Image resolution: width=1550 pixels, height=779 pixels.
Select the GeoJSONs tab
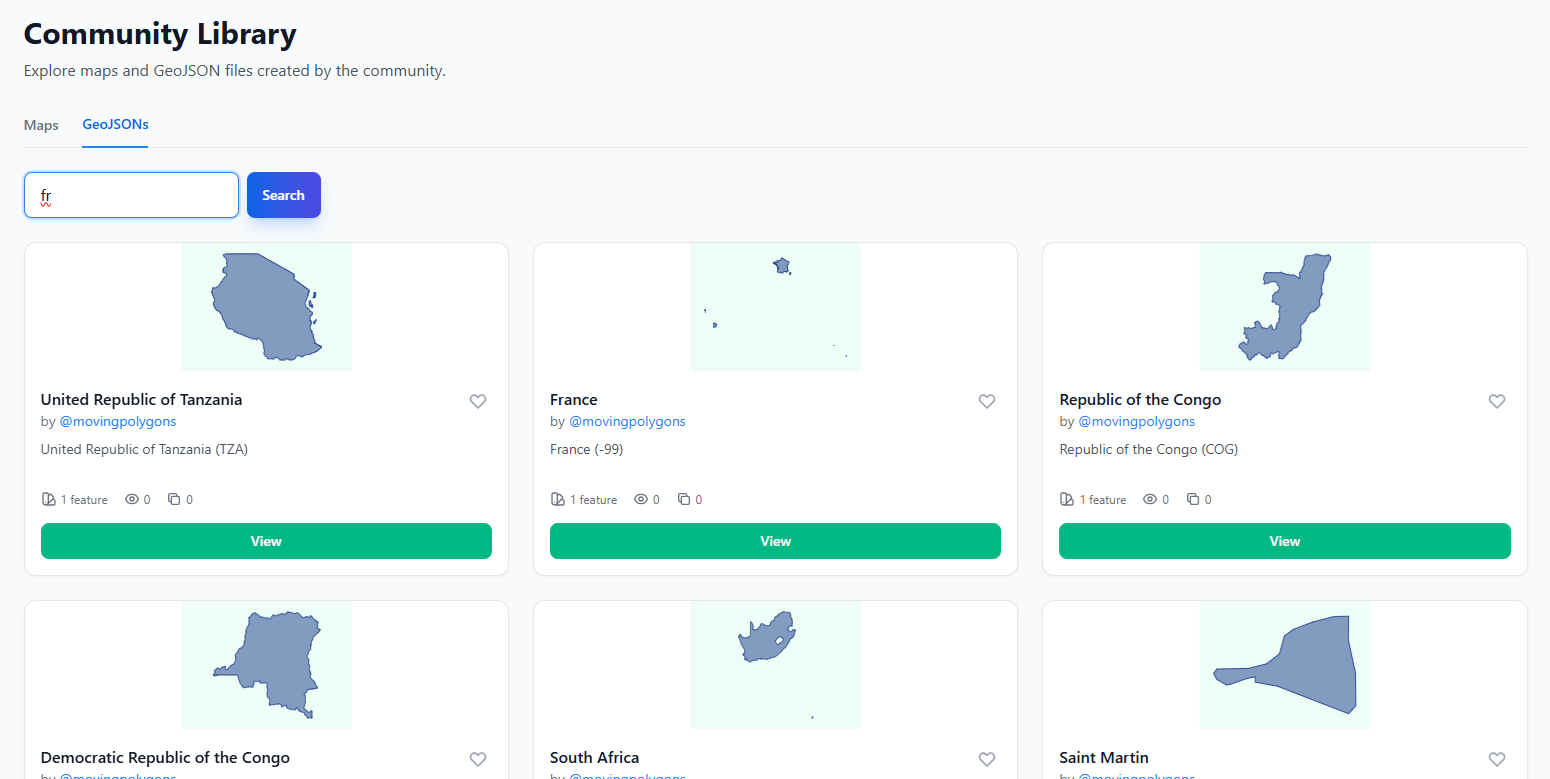click(x=115, y=124)
